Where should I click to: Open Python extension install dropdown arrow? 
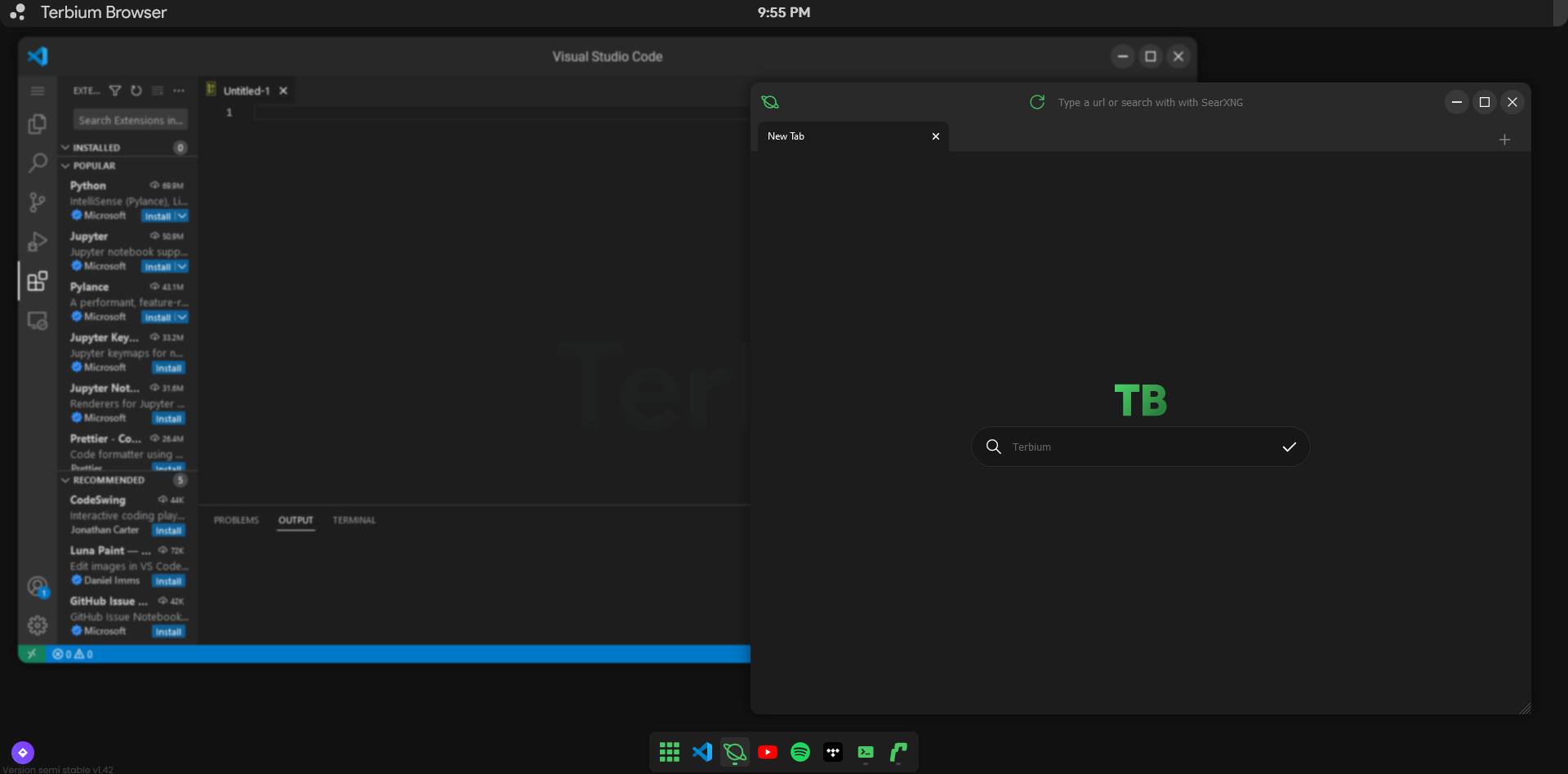click(x=182, y=216)
